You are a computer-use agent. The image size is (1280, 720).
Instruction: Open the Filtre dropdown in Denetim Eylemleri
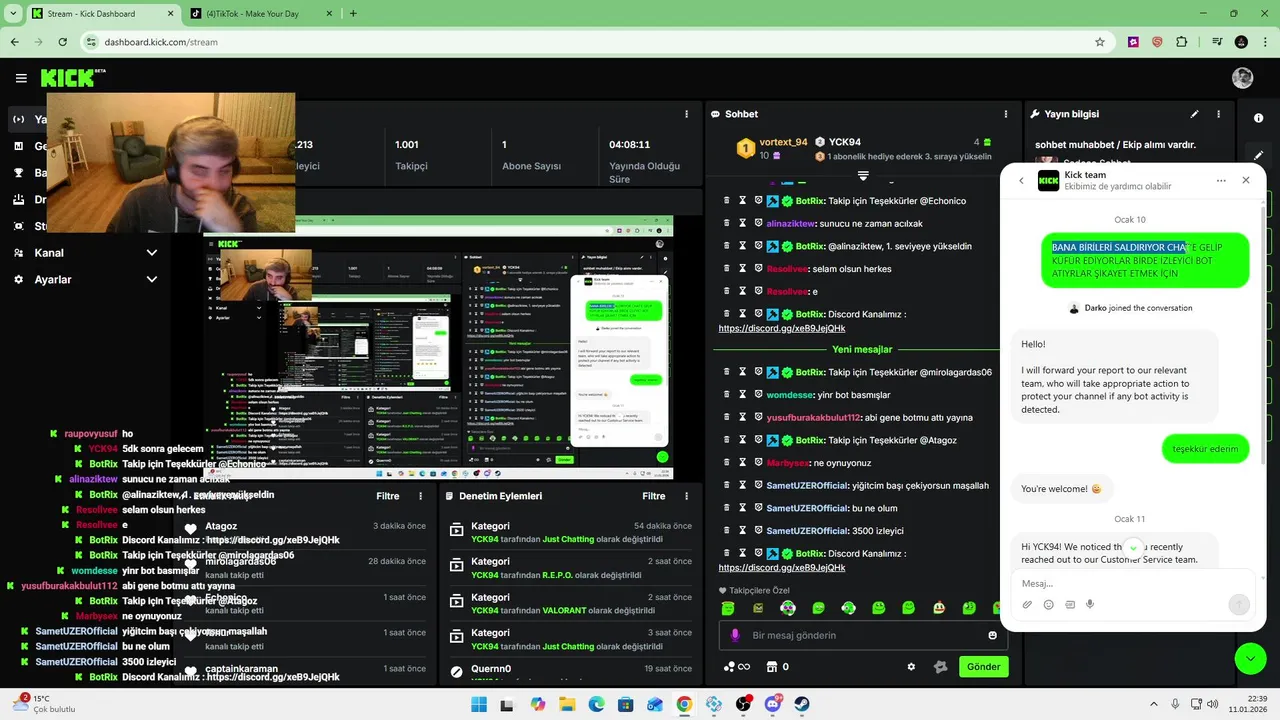654,496
